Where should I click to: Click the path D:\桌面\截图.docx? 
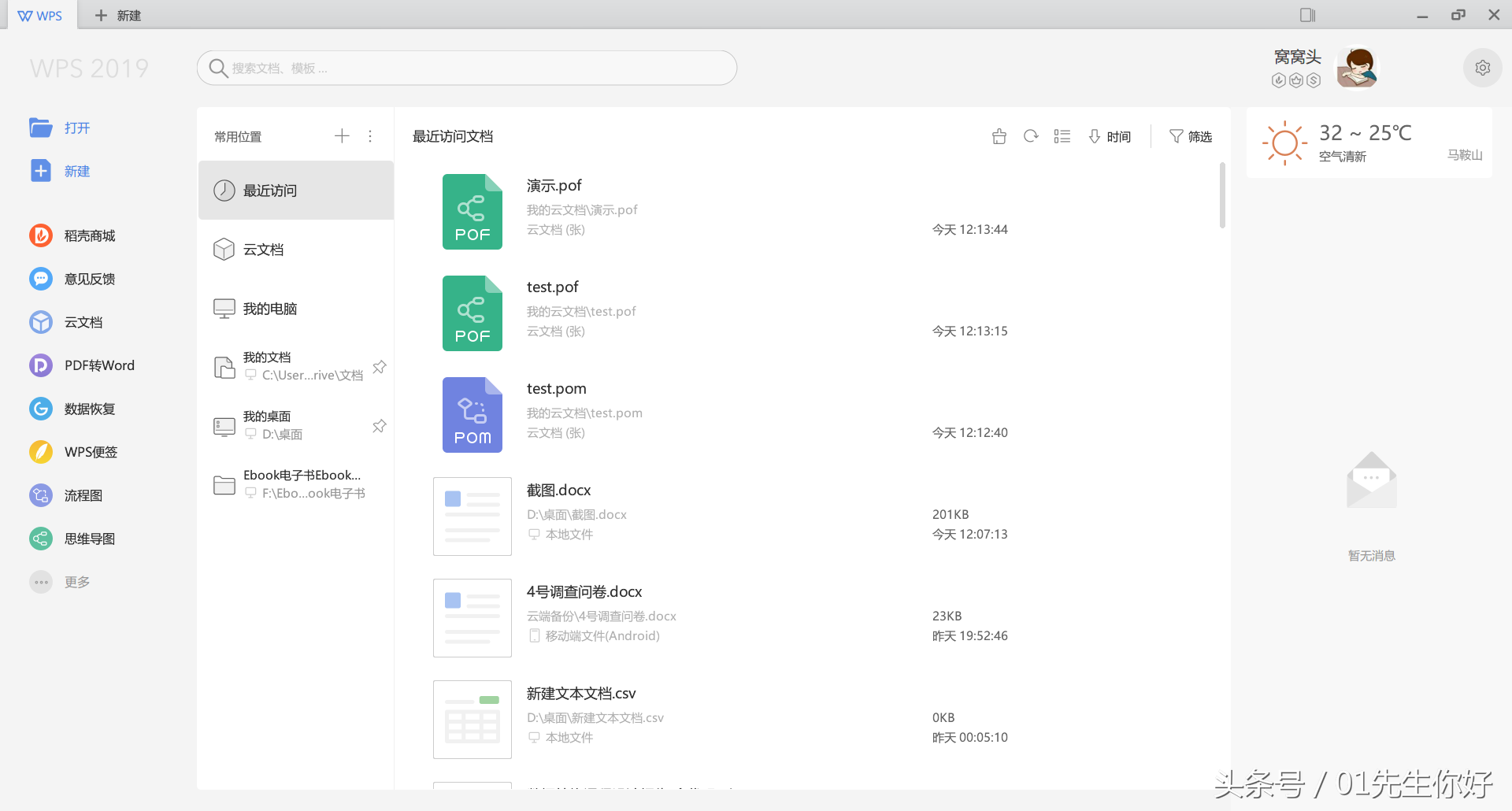[x=576, y=515]
